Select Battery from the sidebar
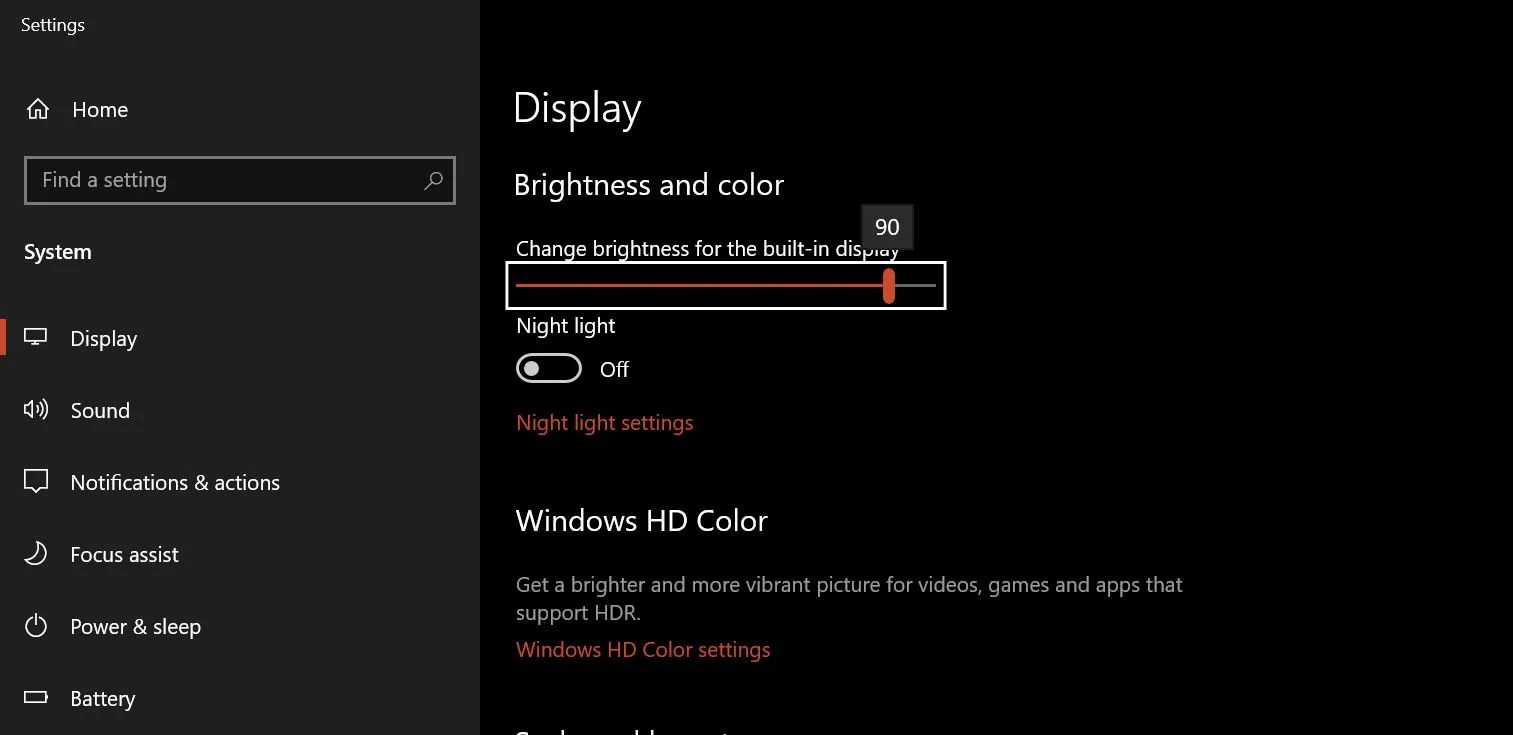Image resolution: width=1513 pixels, height=735 pixels. (102, 698)
